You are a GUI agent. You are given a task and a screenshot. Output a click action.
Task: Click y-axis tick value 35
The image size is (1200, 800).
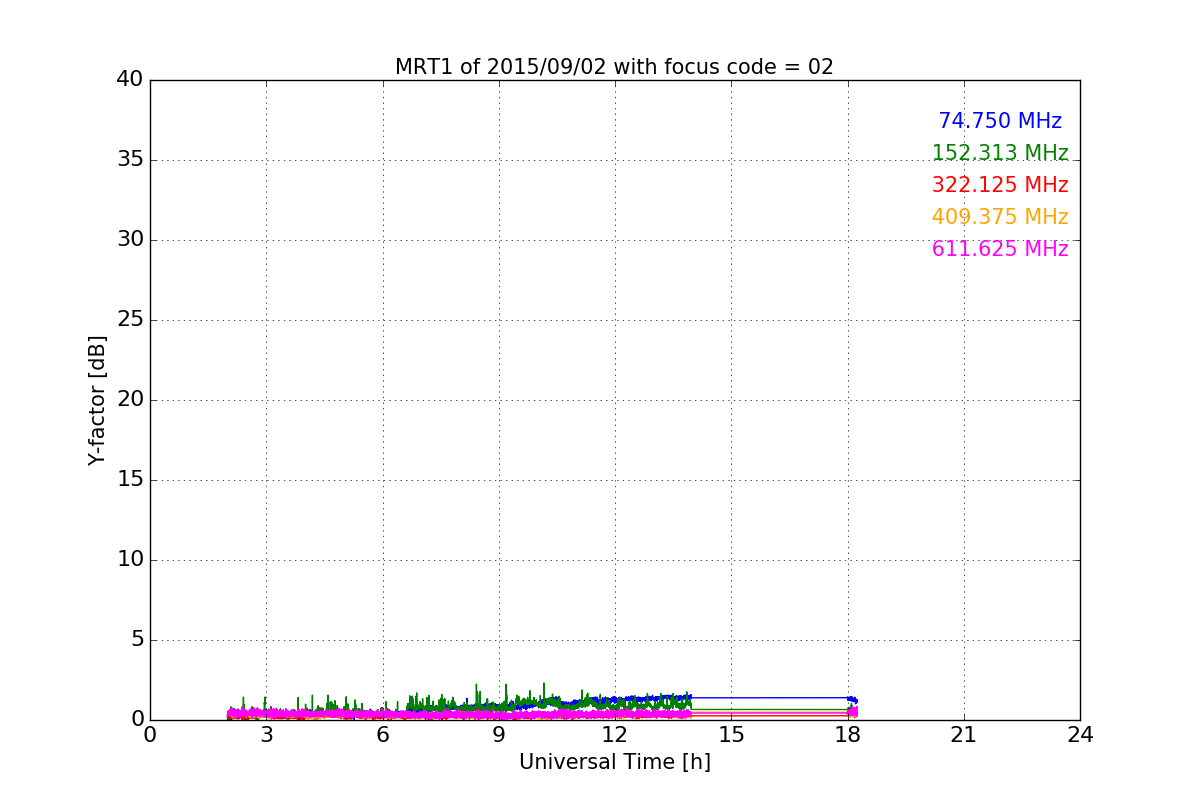pos(130,160)
